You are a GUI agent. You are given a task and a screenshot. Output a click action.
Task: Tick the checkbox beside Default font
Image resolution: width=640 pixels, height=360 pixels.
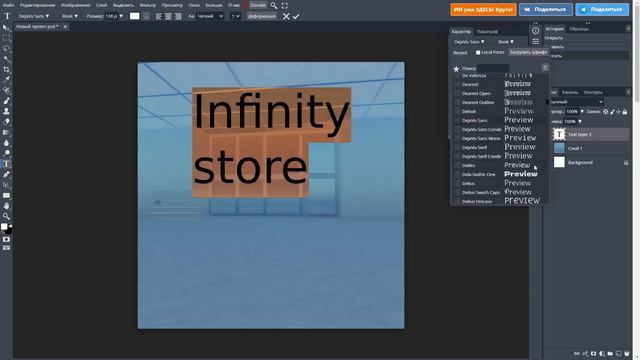pyautogui.click(x=457, y=111)
